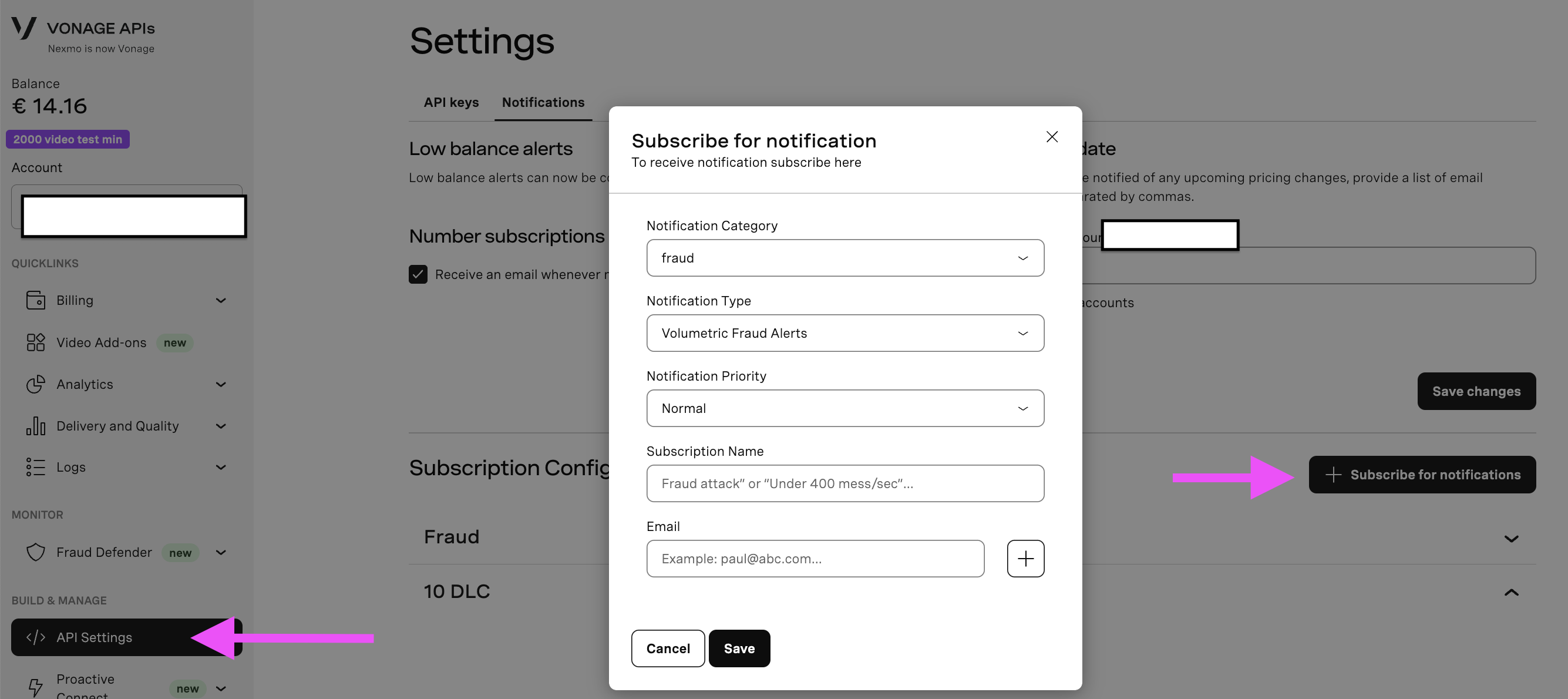Click the Video Add-ons grid icon
Viewport: 1568px width, 699px height.
coord(35,342)
